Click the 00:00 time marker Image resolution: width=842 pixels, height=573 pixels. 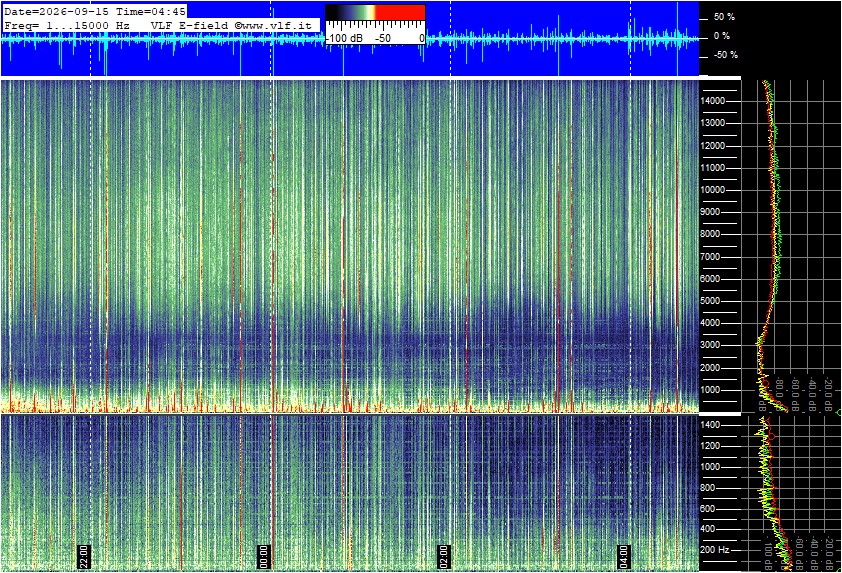[x=264, y=556]
